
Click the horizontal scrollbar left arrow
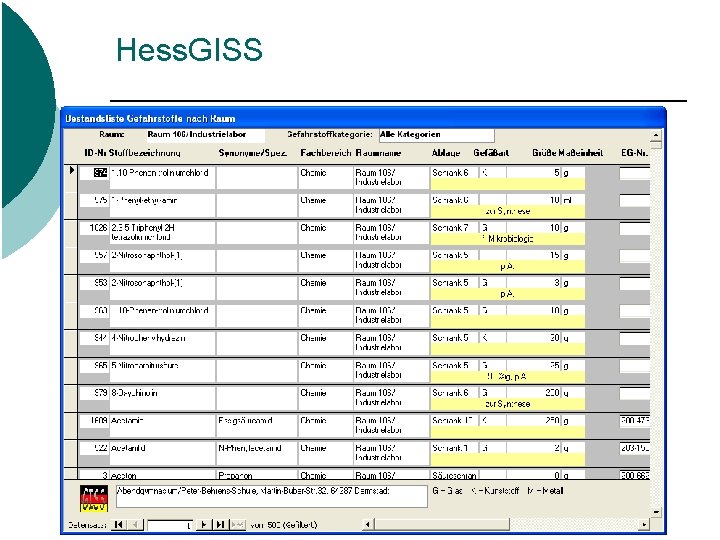(367, 524)
